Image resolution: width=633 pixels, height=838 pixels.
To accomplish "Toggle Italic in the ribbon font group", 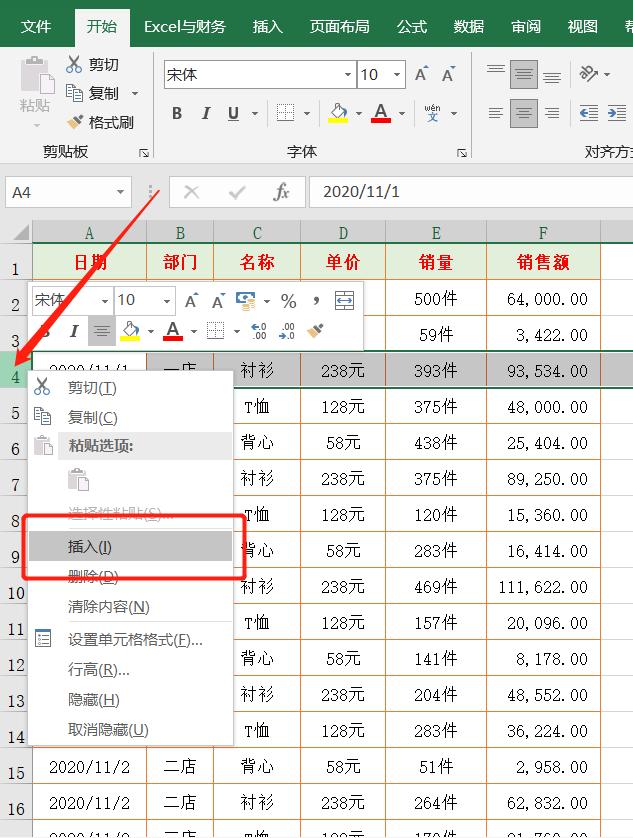I will pyautogui.click(x=206, y=113).
